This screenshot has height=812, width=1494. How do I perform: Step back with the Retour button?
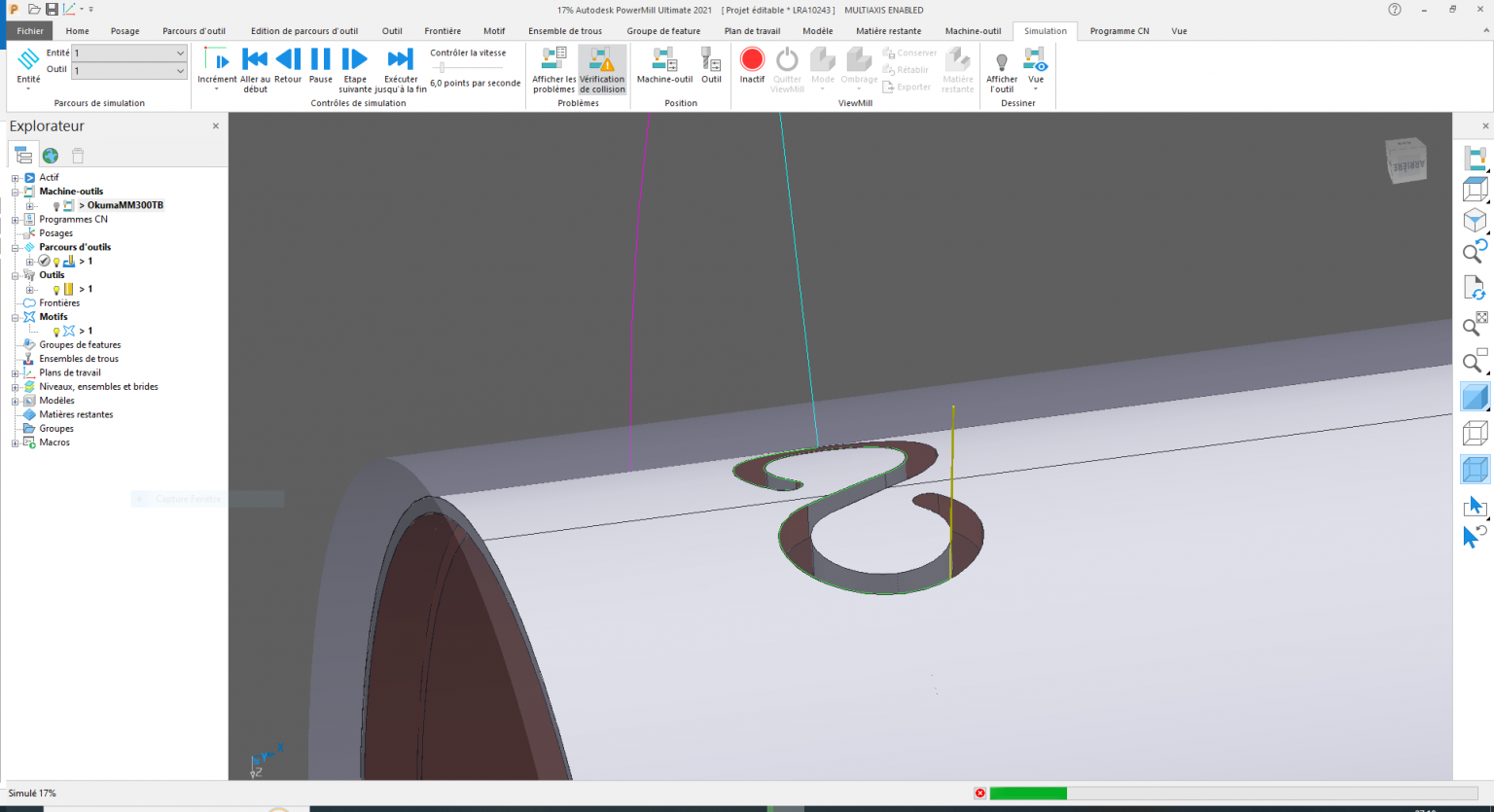[x=288, y=60]
